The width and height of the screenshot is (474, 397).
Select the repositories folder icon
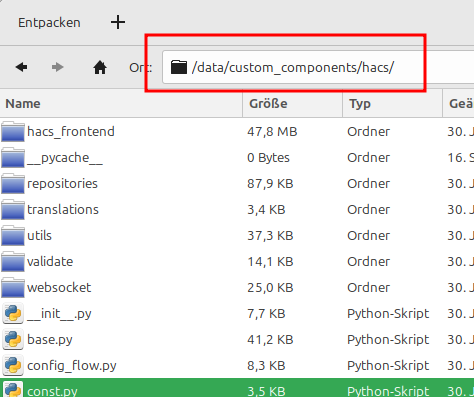[13, 184]
